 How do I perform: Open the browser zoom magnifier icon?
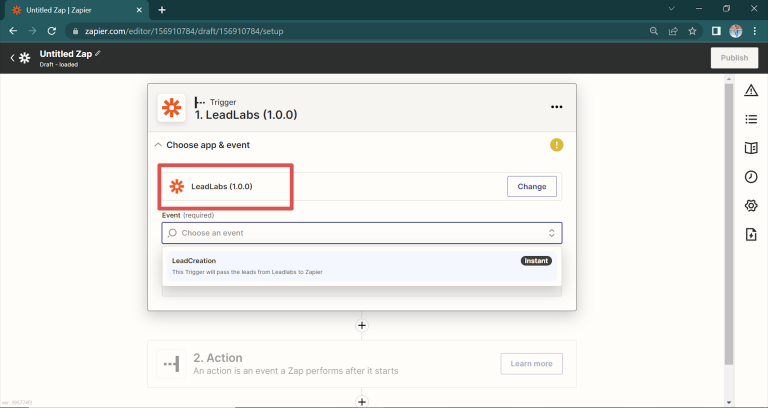pos(653,31)
